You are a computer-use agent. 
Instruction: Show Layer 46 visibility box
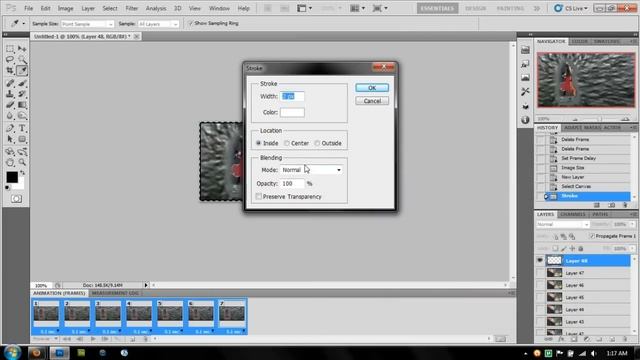coord(540,285)
